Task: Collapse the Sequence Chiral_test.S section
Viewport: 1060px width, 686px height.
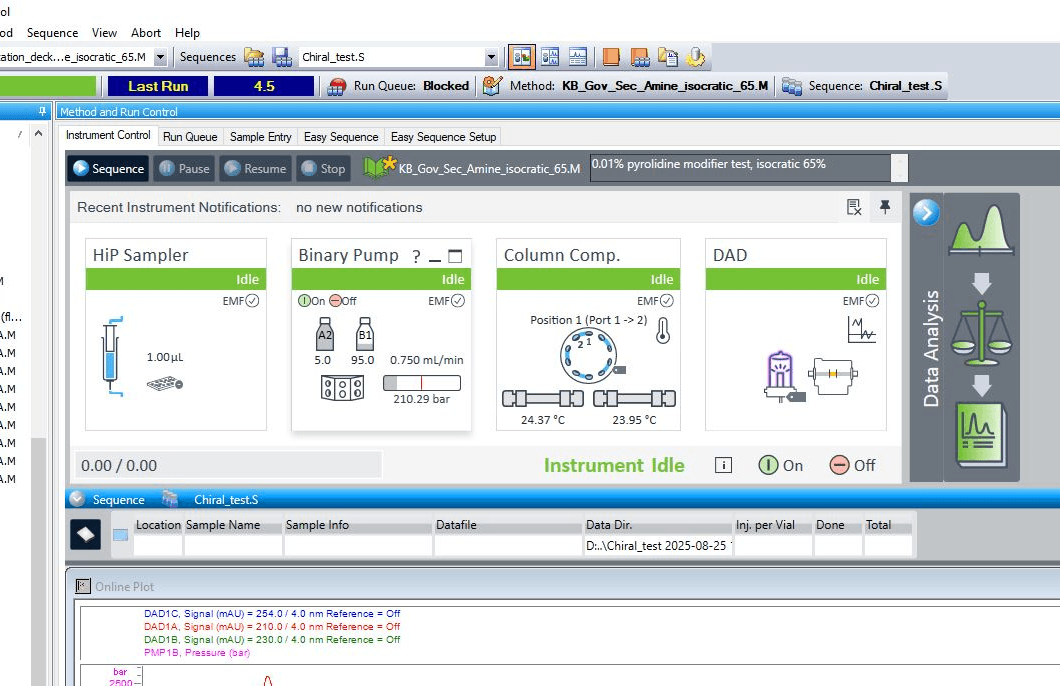Action: click(77, 499)
